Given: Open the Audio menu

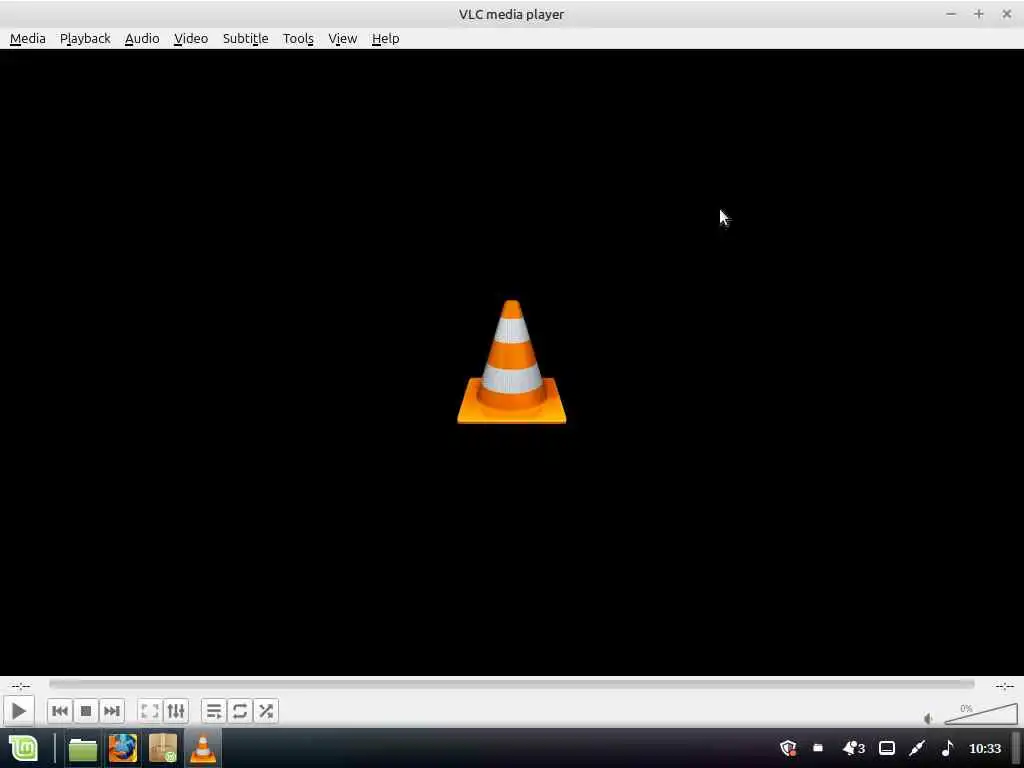Looking at the screenshot, I should (142, 39).
